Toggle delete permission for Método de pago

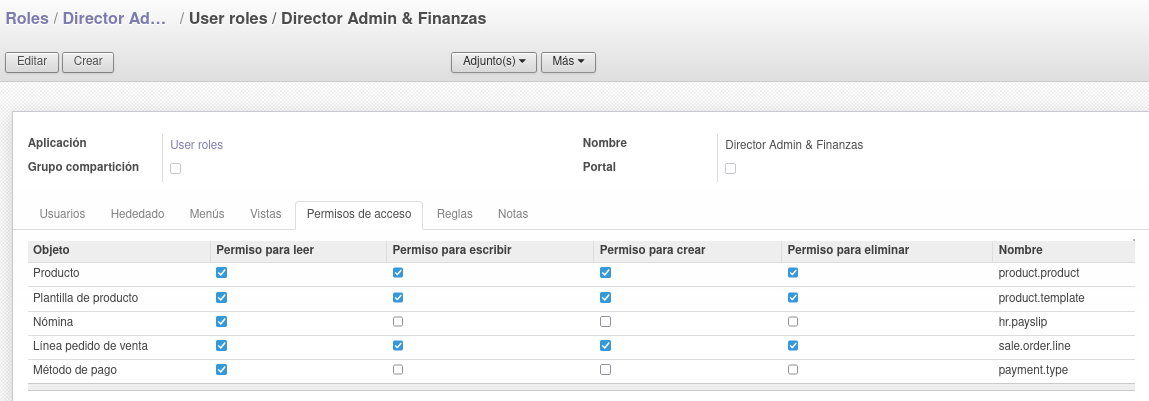793,369
